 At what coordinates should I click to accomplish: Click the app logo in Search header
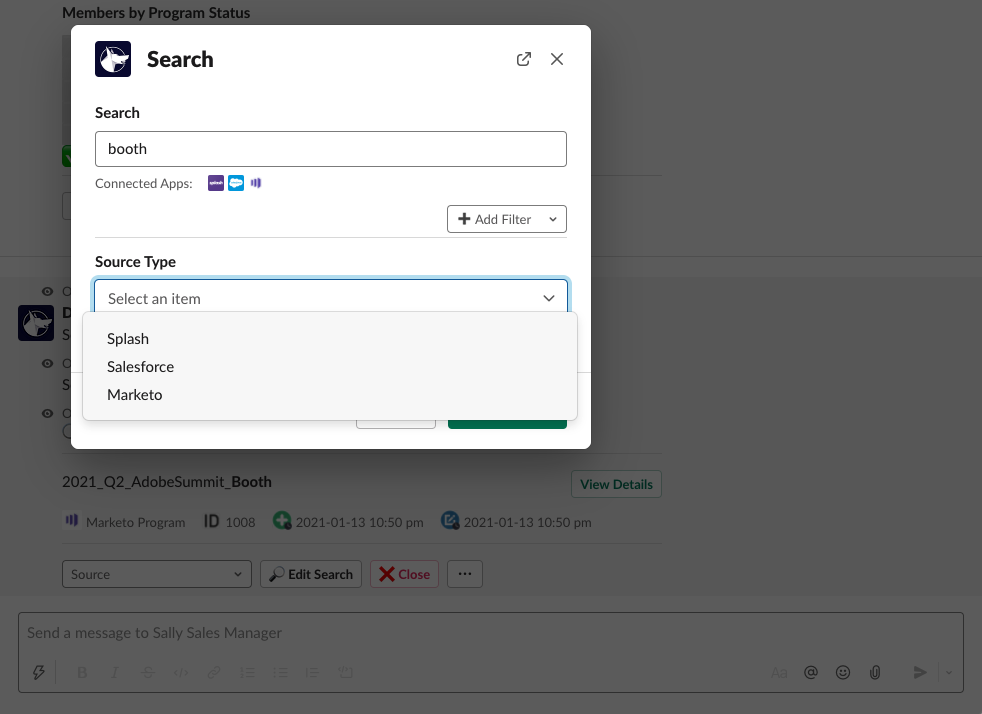pos(113,59)
